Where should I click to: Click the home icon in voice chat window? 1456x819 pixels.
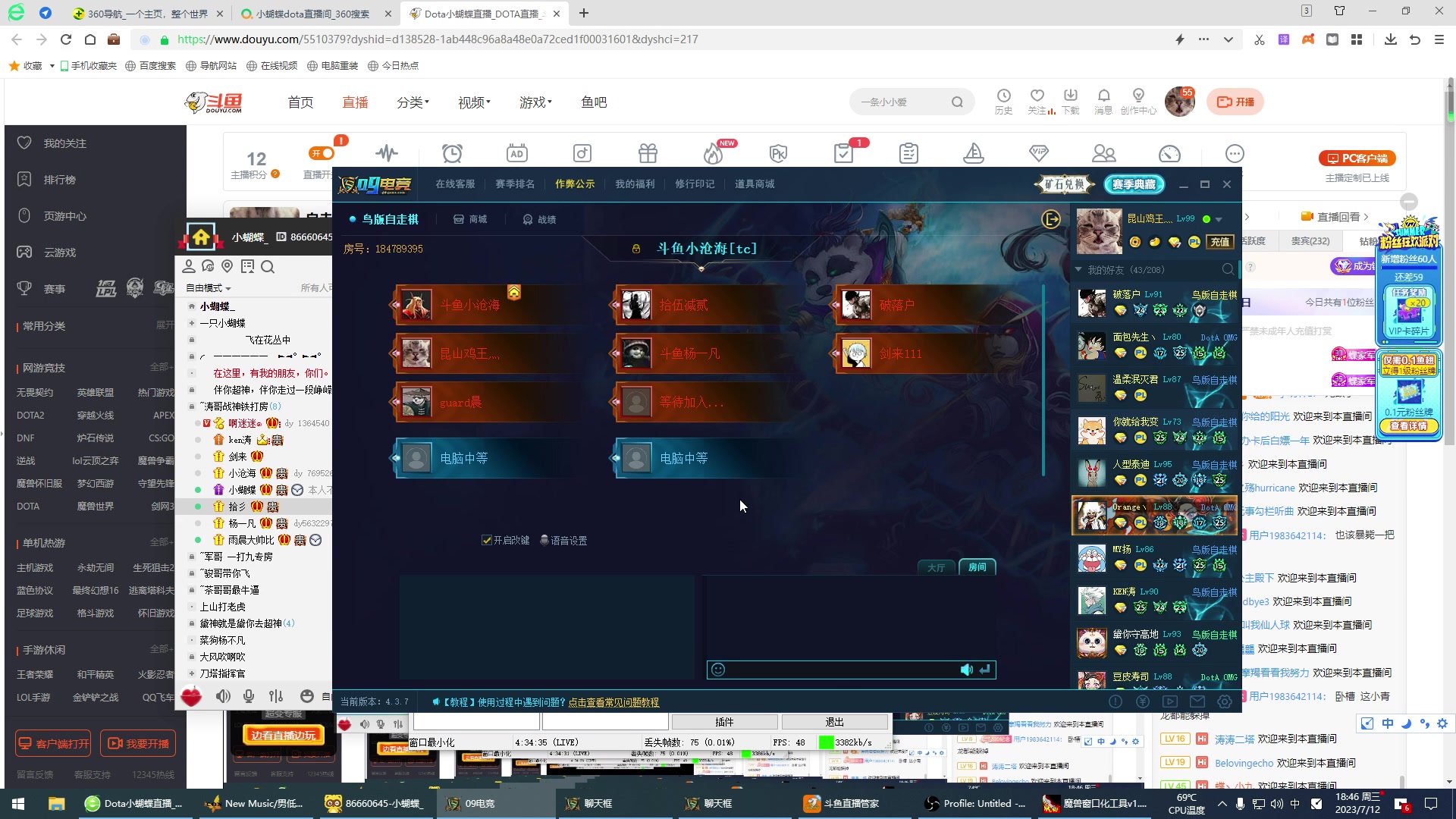point(201,237)
